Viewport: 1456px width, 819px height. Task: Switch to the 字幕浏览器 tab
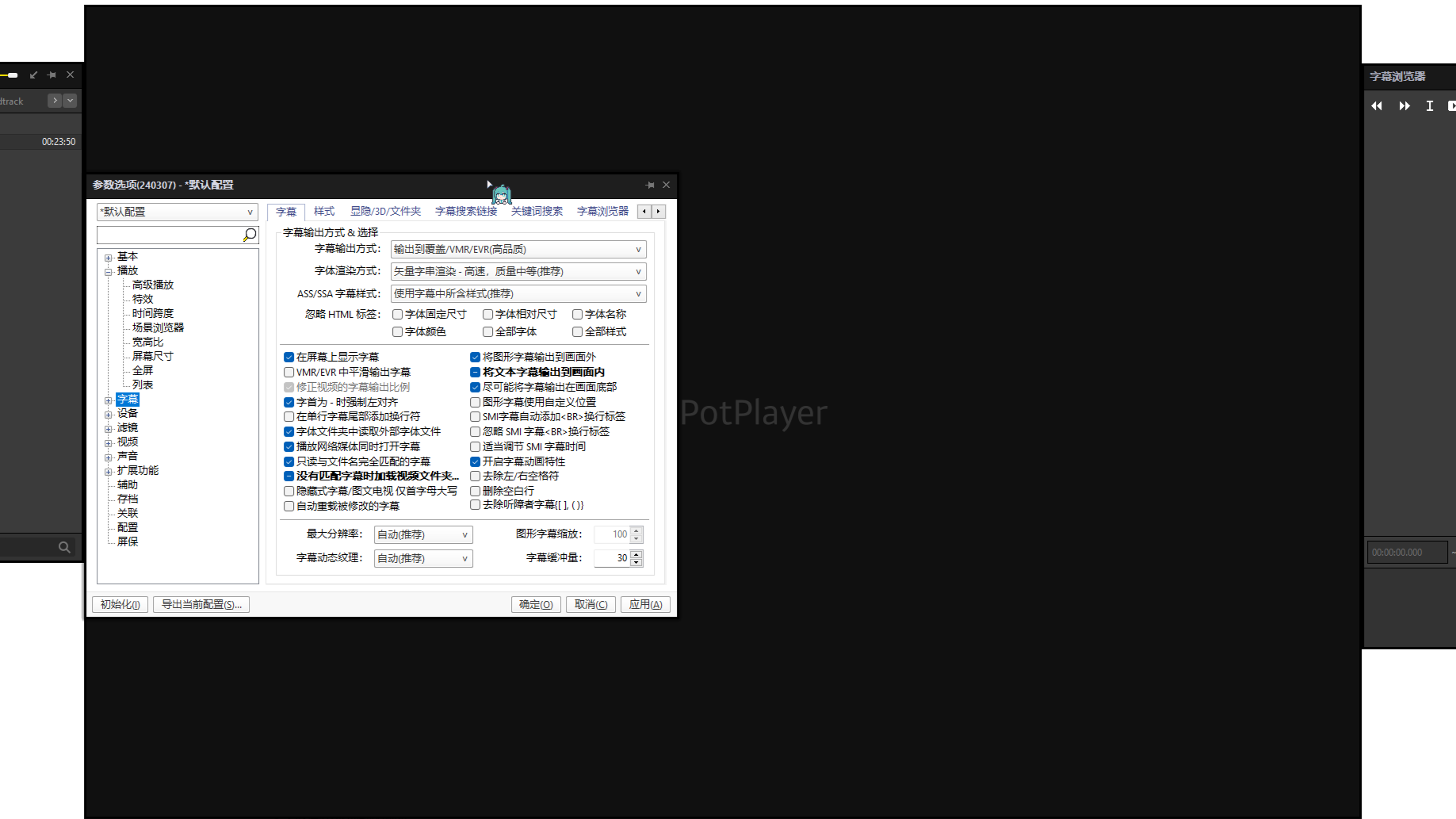(x=602, y=211)
